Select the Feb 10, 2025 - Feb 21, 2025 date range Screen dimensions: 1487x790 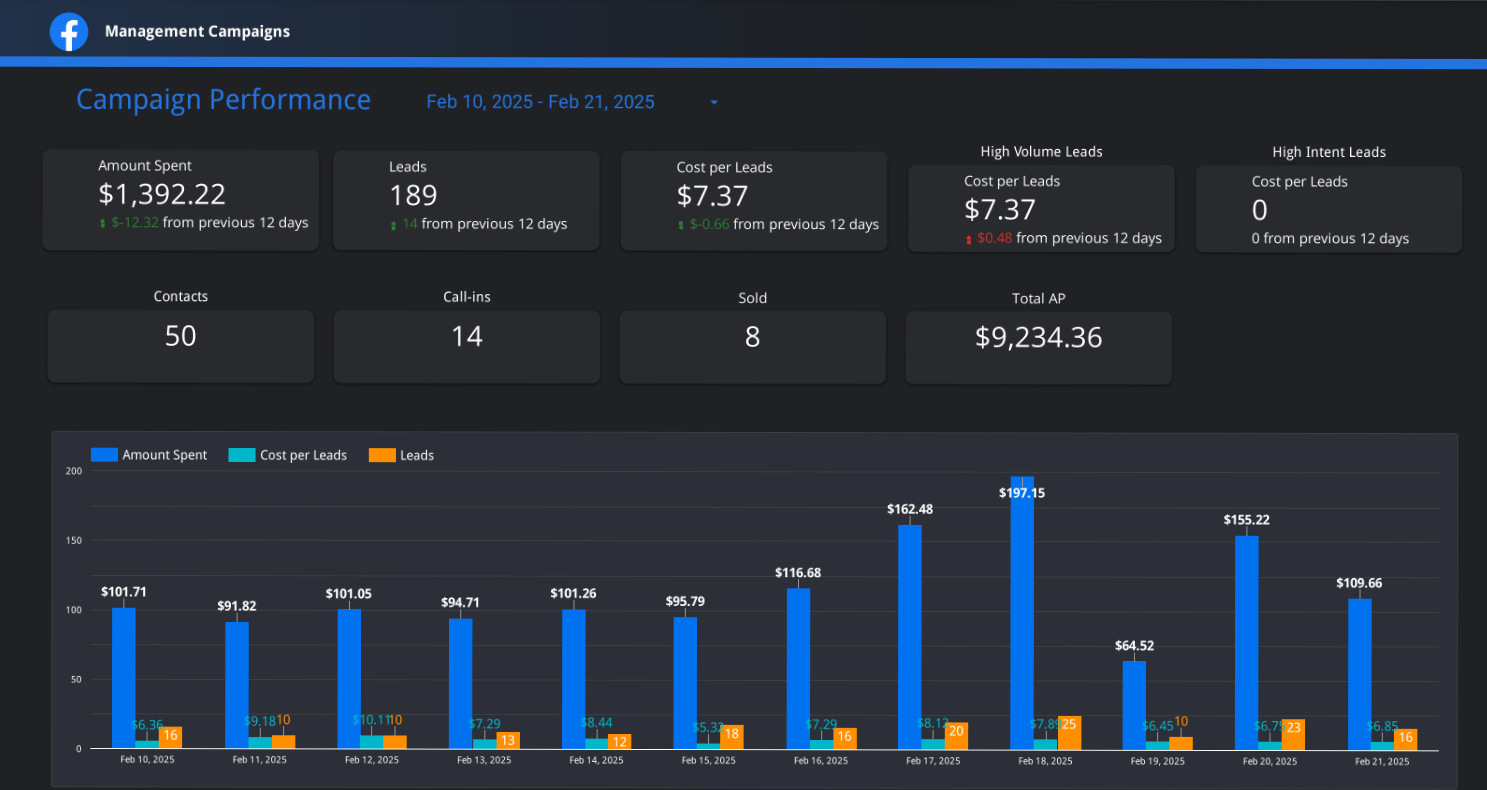point(540,102)
